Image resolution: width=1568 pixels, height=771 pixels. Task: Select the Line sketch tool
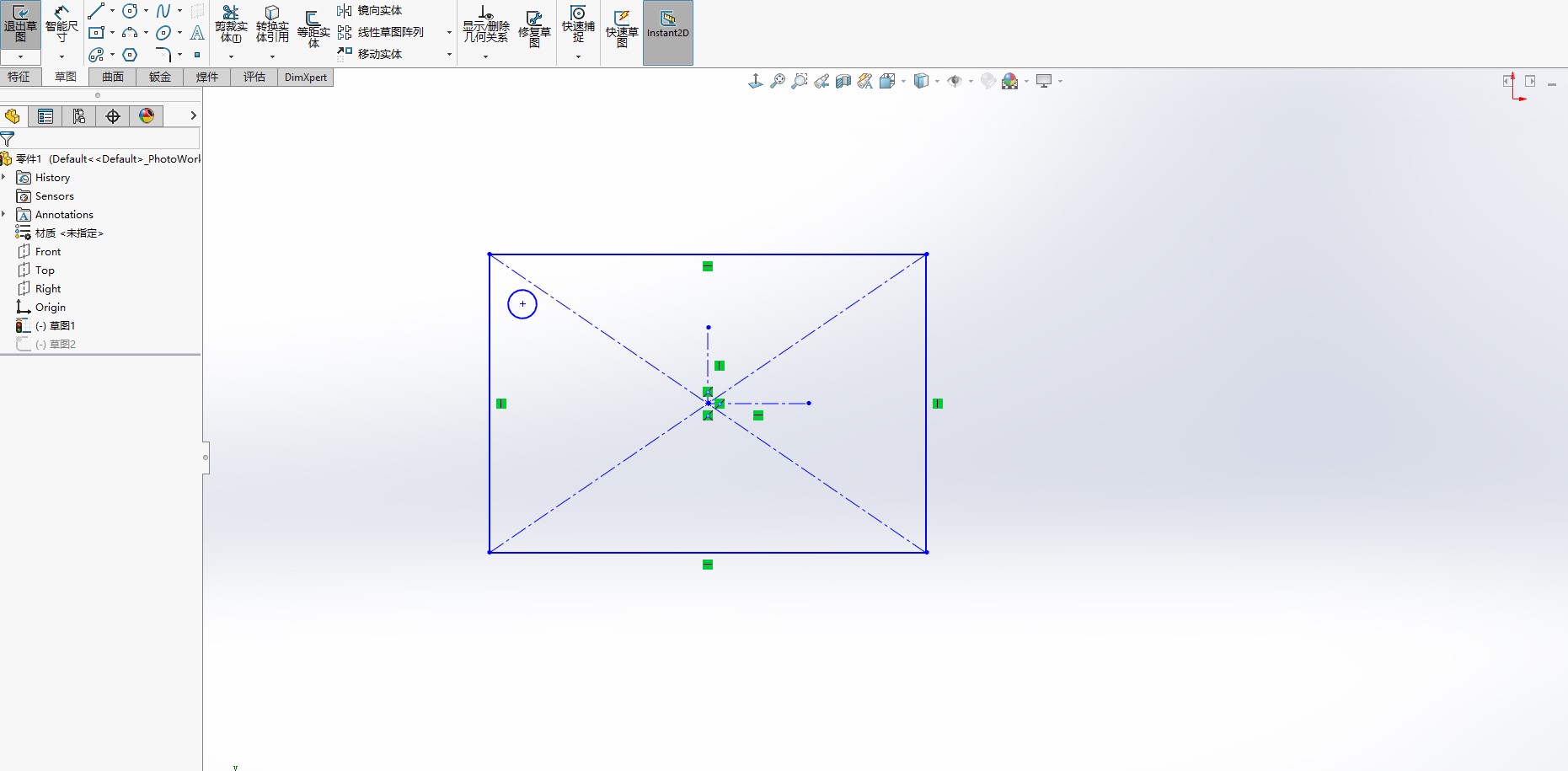pos(96,11)
